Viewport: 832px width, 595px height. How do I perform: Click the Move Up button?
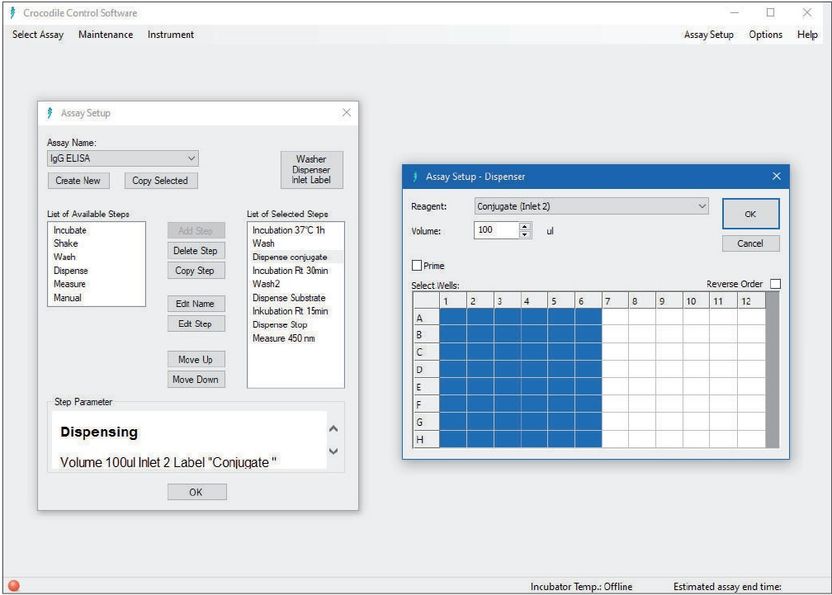pyautogui.click(x=196, y=359)
